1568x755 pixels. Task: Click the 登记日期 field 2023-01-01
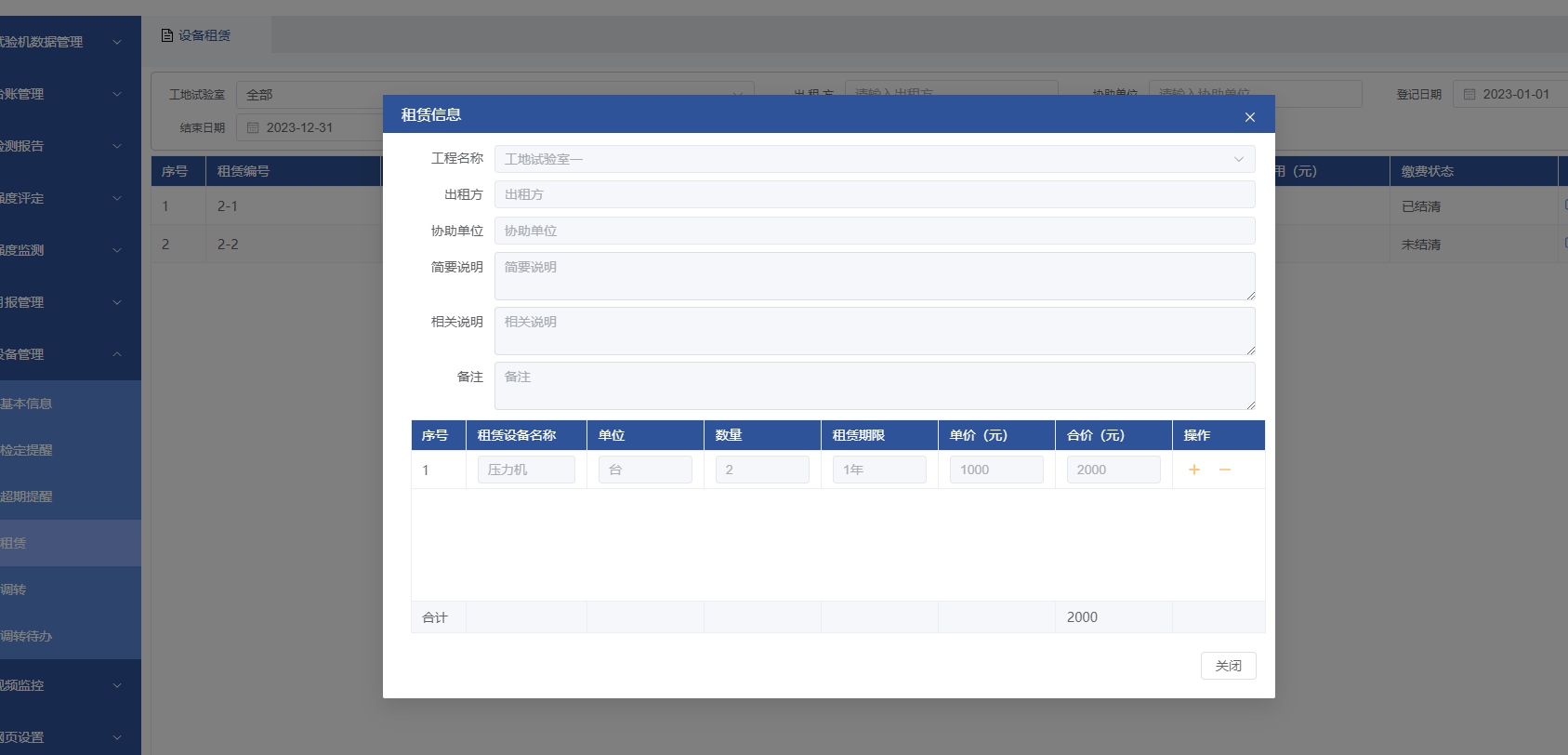pyautogui.click(x=1510, y=94)
